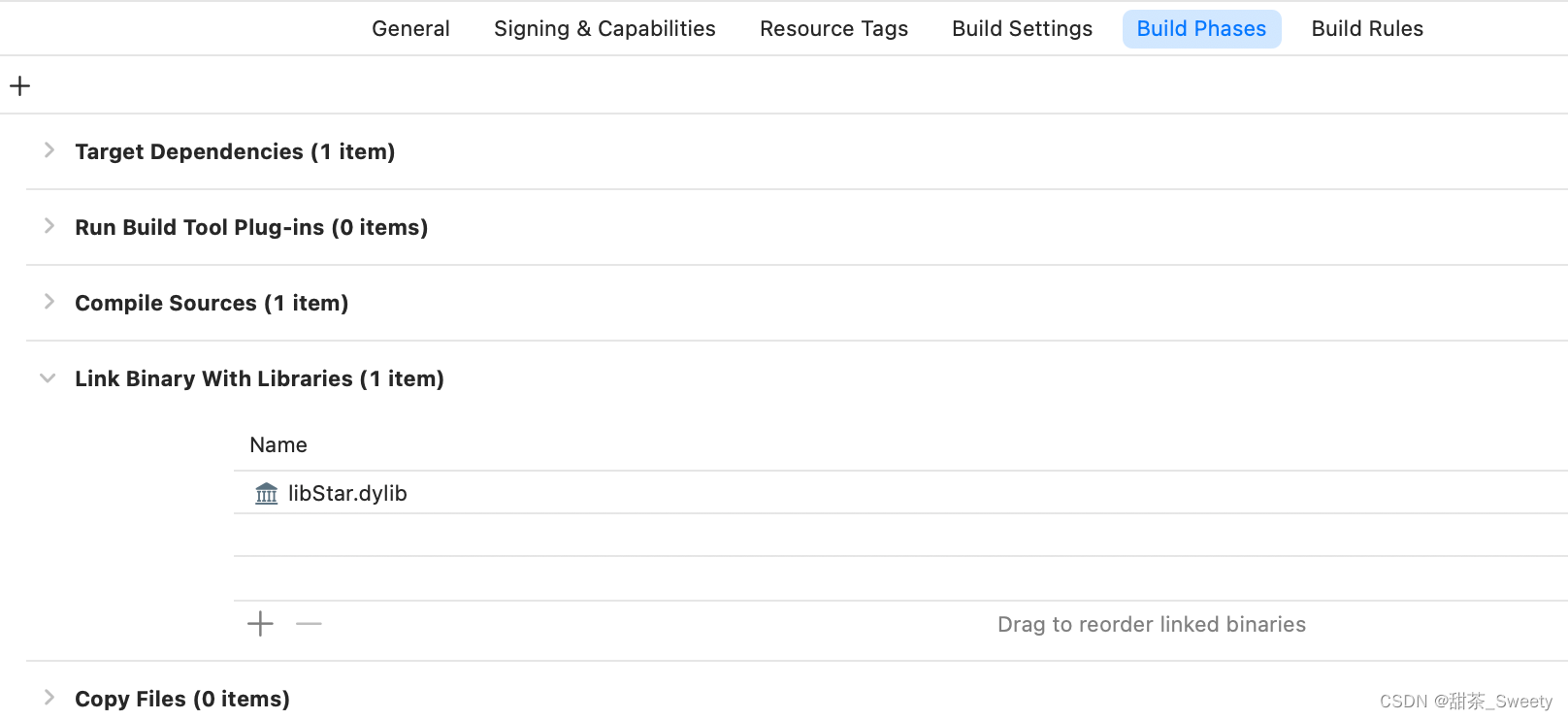Switch to the General tab
Viewport: 1568px width, 720px height.
pyautogui.click(x=410, y=29)
